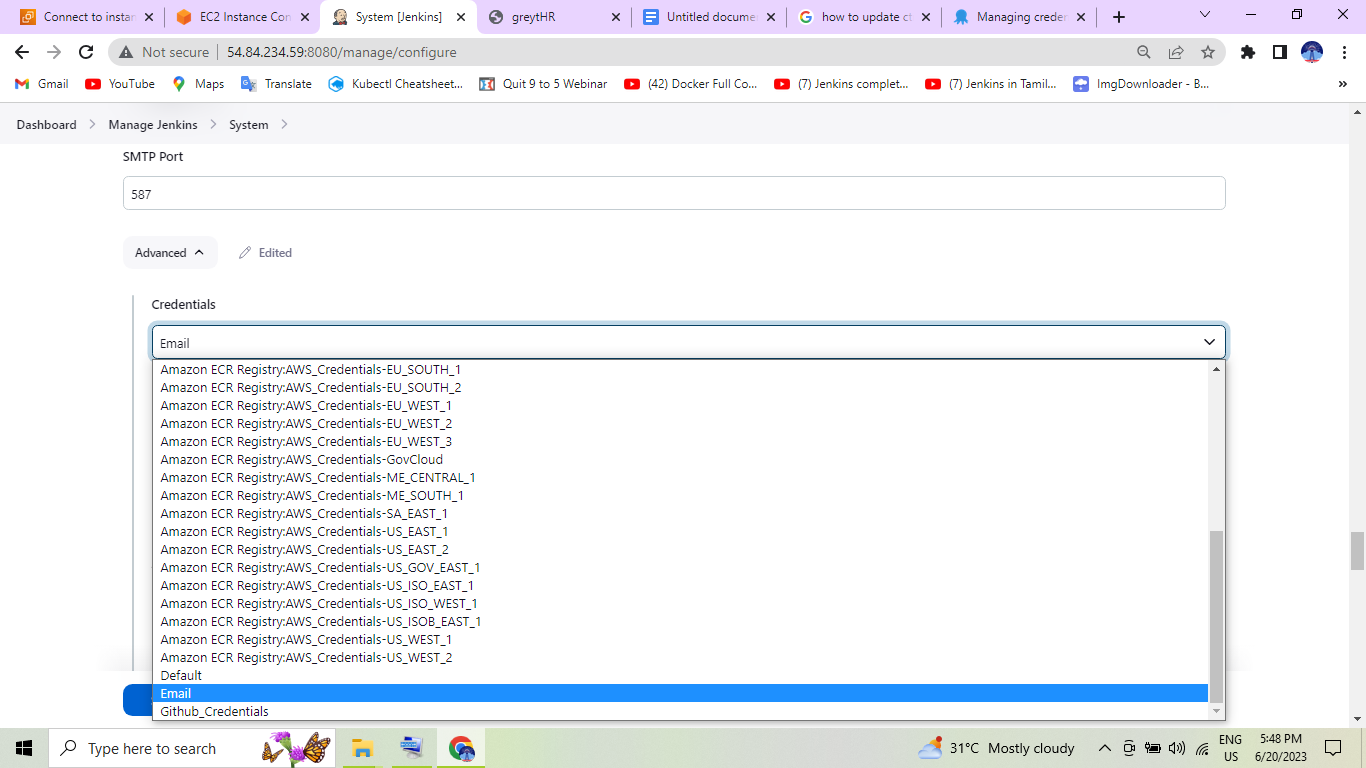Select AWS_Credentials-US_GOV_EAST_1 option

[x=680, y=568]
